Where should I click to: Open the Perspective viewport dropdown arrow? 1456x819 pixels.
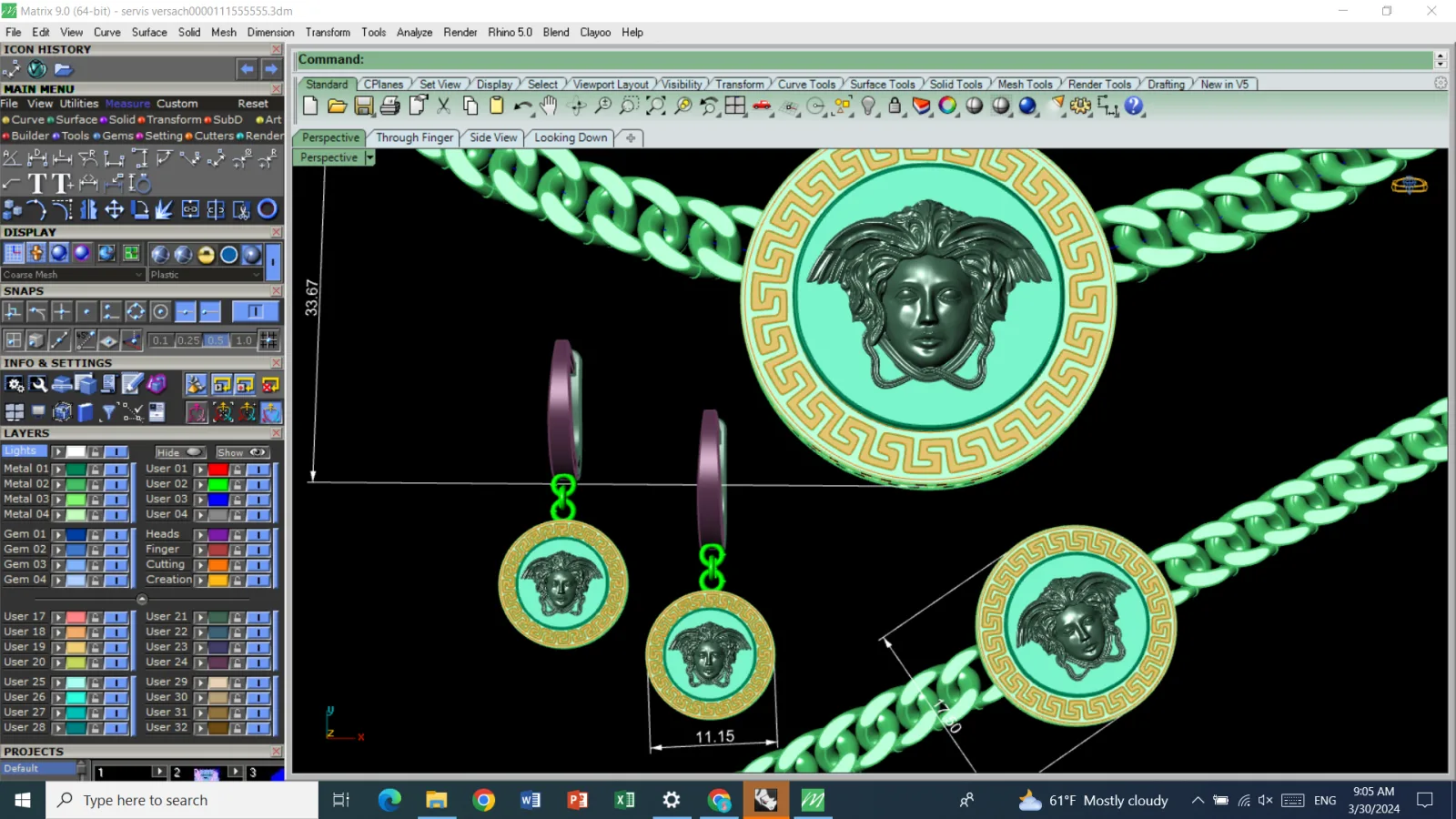pos(369,157)
